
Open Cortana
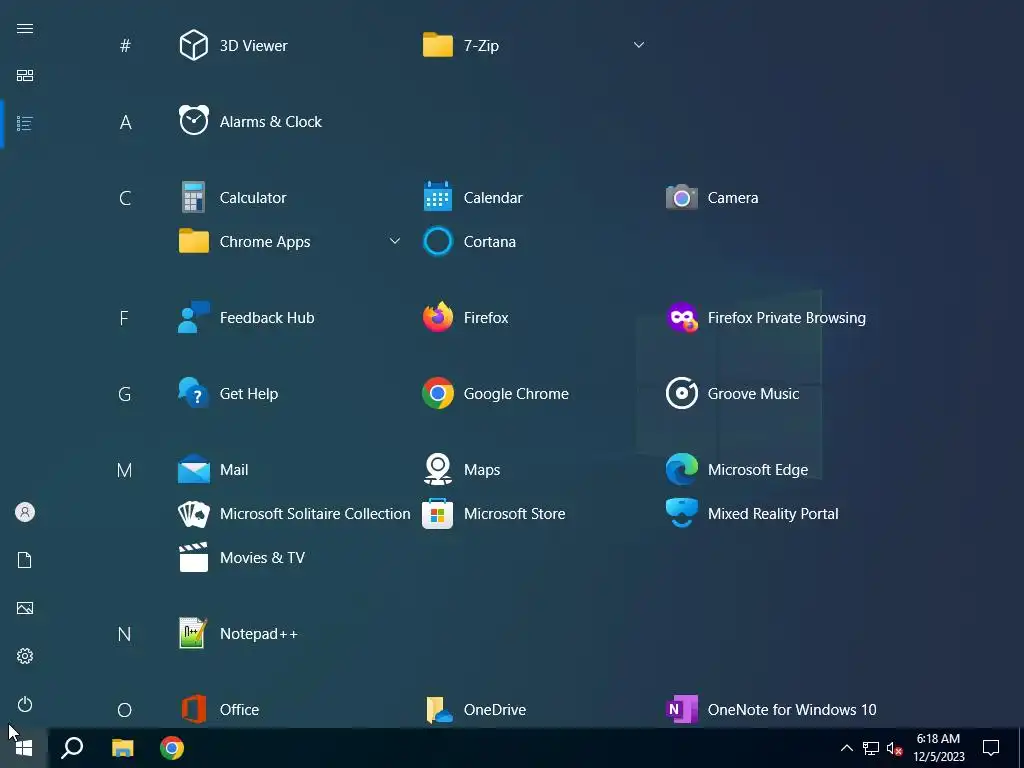tap(470, 242)
